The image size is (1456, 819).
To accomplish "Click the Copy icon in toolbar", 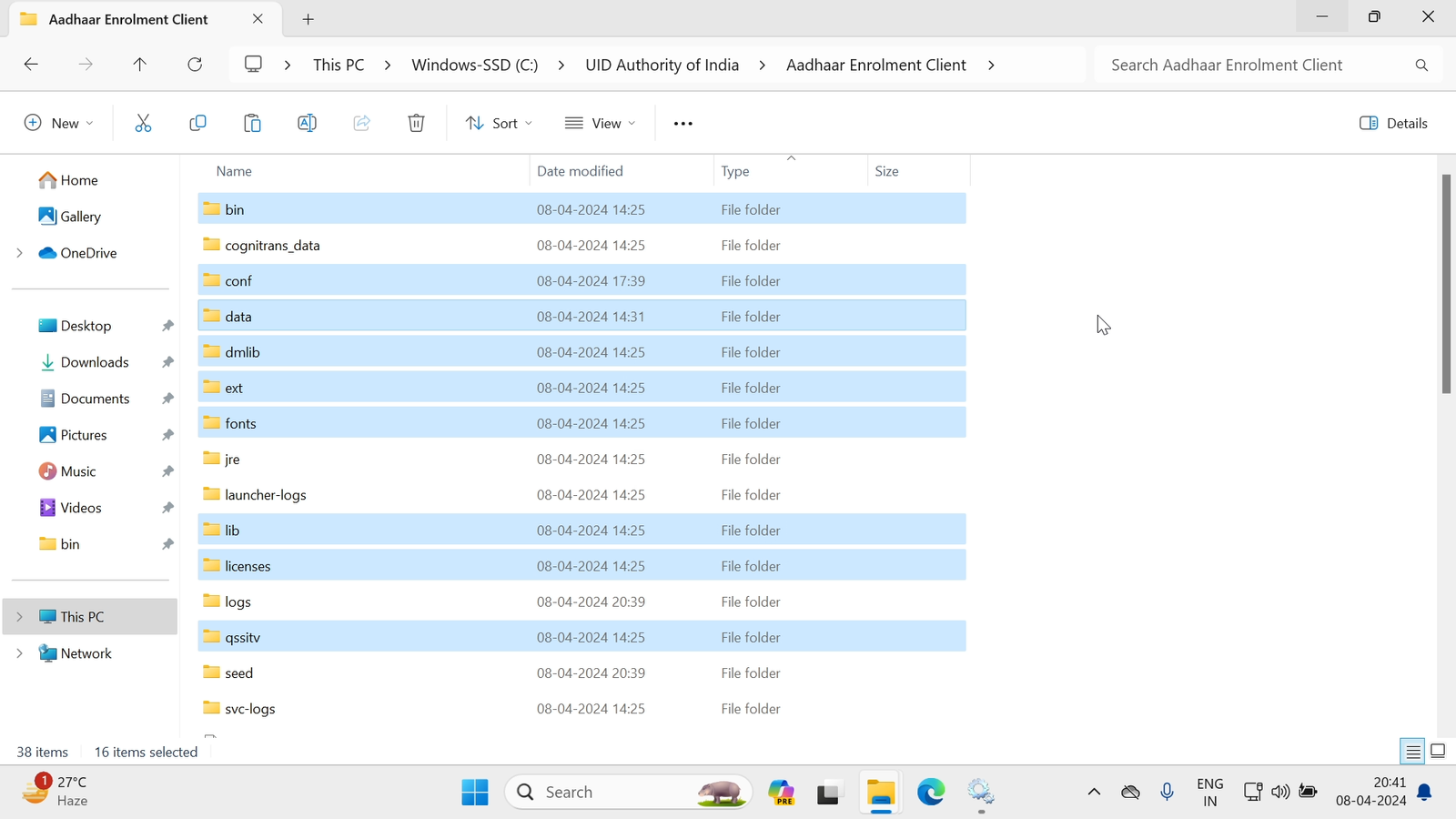I will [x=197, y=123].
